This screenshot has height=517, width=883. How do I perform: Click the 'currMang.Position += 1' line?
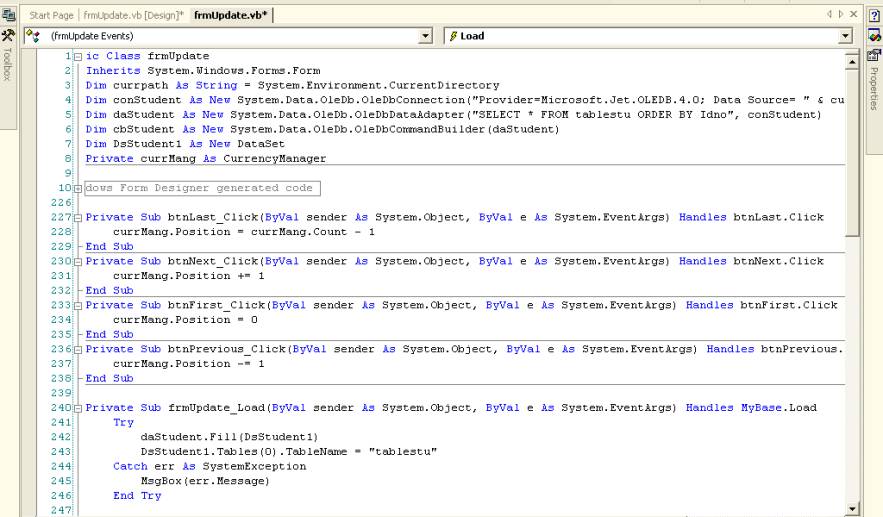coord(188,276)
